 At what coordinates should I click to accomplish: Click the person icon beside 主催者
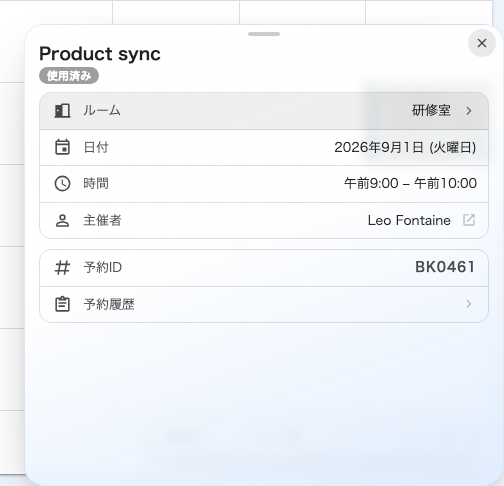click(62, 220)
